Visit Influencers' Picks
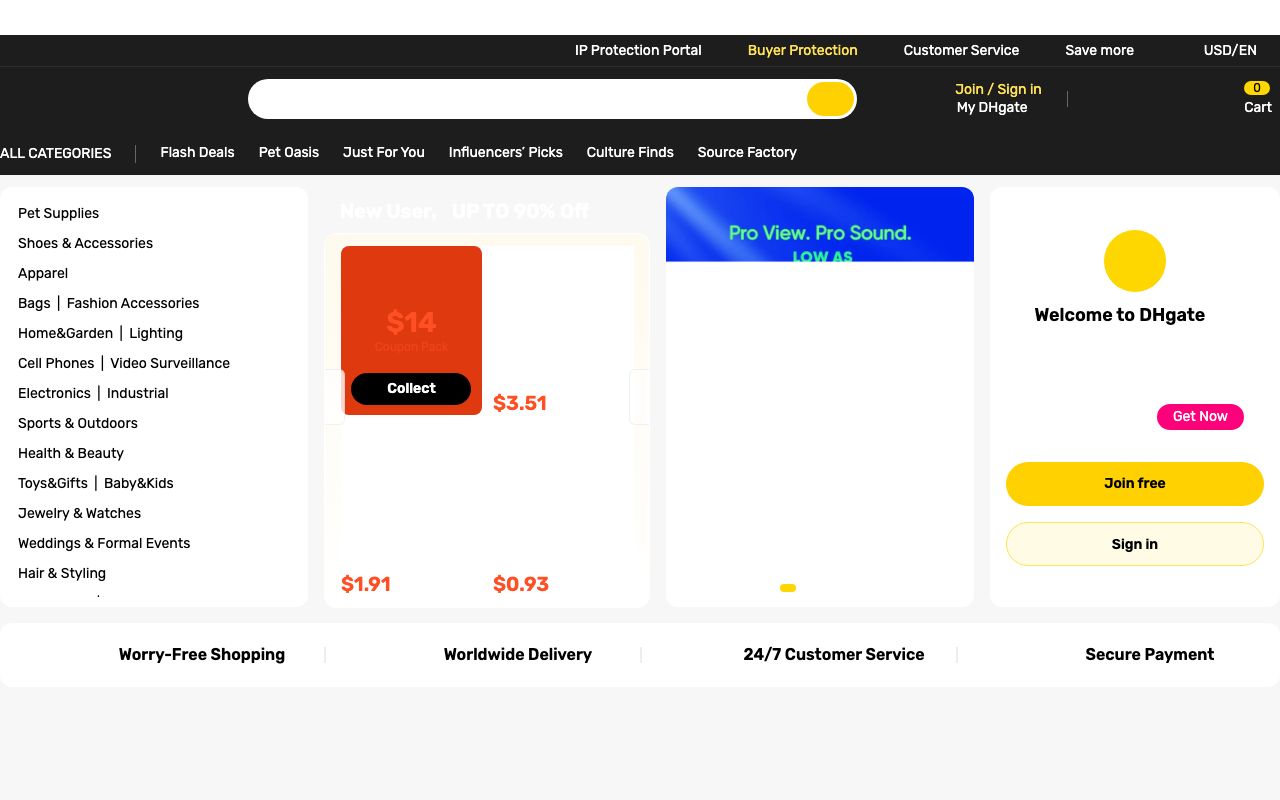This screenshot has width=1280, height=800. [506, 152]
